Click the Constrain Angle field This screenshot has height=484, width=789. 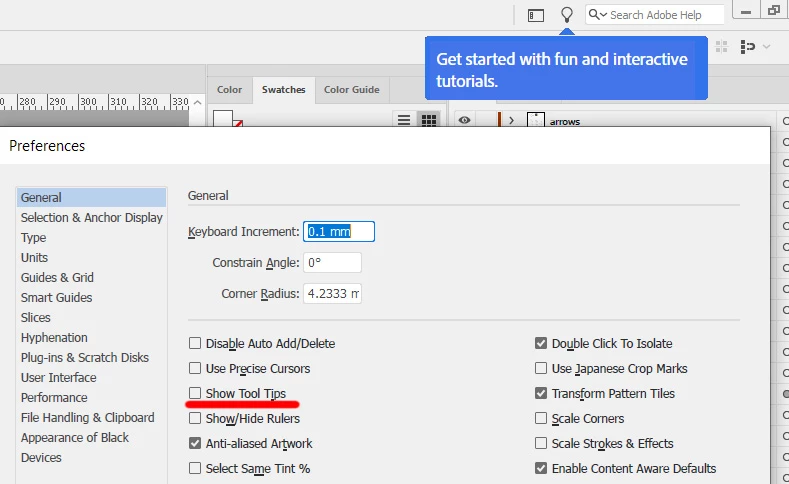[332, 263]
